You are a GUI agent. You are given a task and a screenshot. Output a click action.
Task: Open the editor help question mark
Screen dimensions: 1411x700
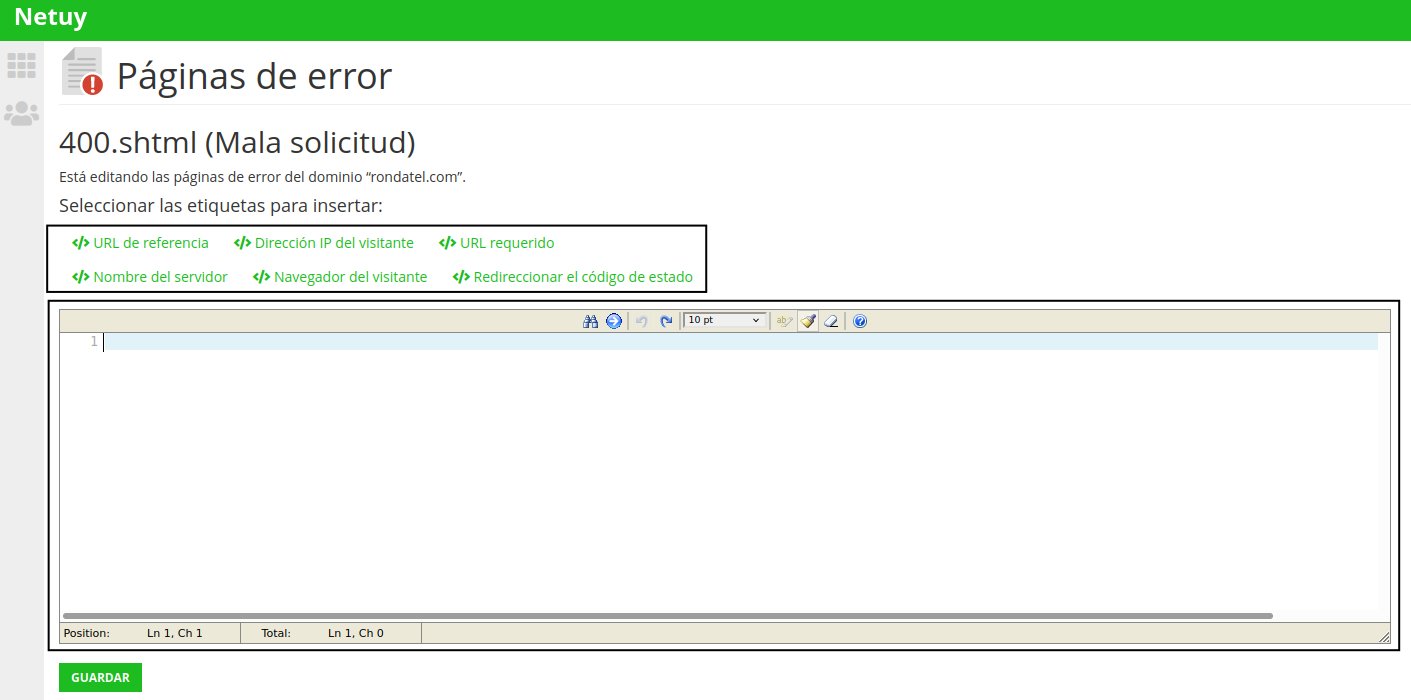(860, 321)
